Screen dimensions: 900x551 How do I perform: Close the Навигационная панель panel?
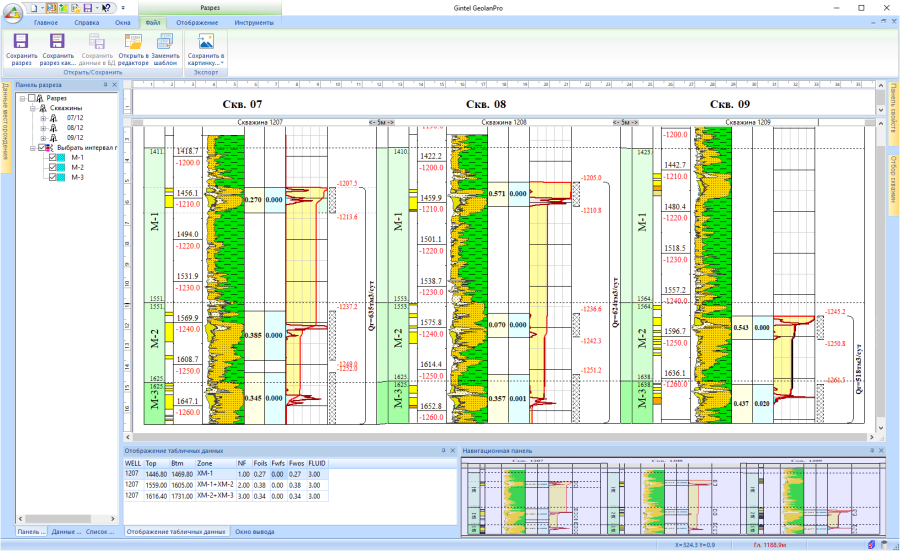tap(882, 451)
